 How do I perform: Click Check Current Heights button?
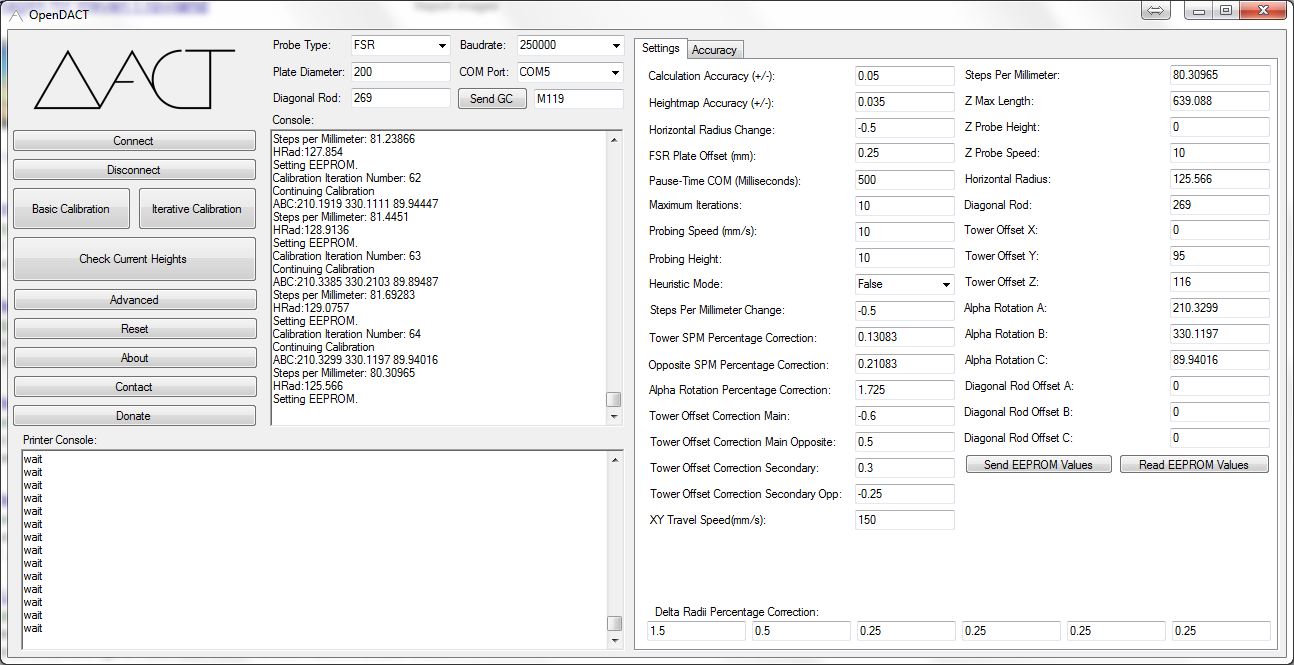134,259
